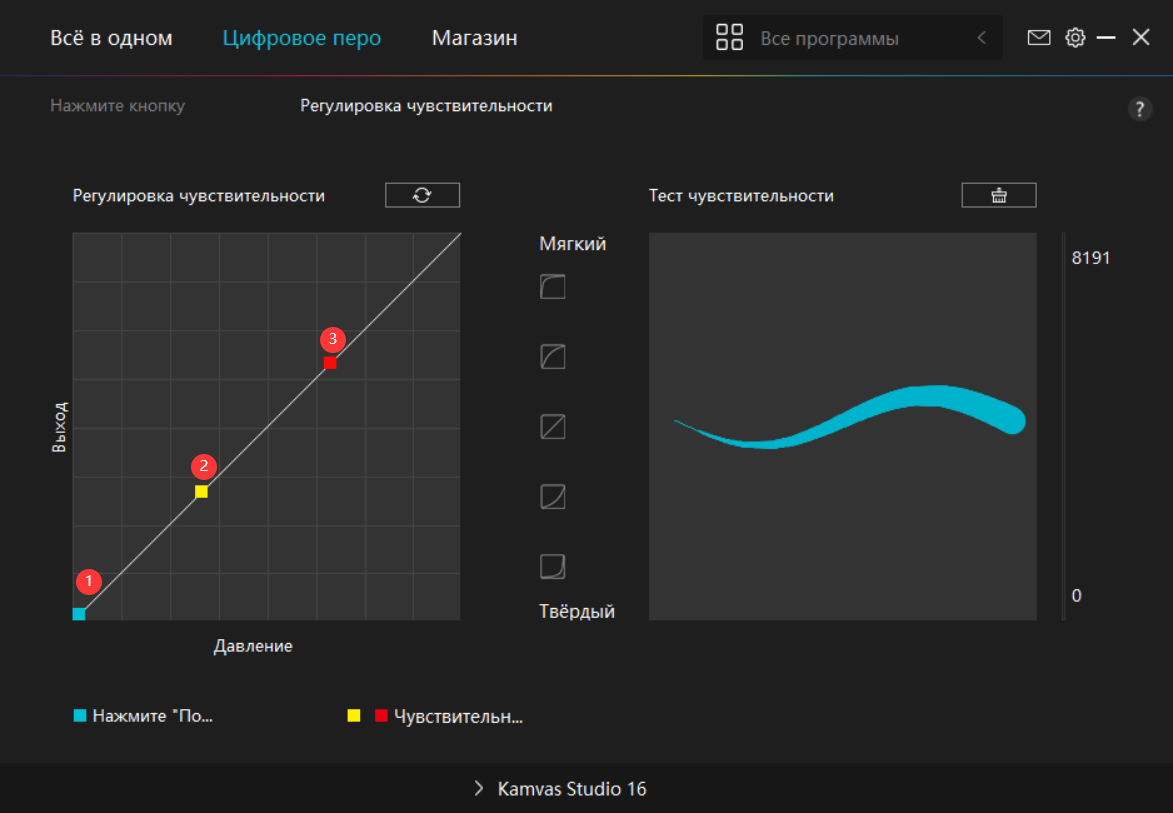The width and height of the screenshot is (1173, 813).
Task: Open the Нажмите кнопку sub-tab
Action: coord(117,106)
